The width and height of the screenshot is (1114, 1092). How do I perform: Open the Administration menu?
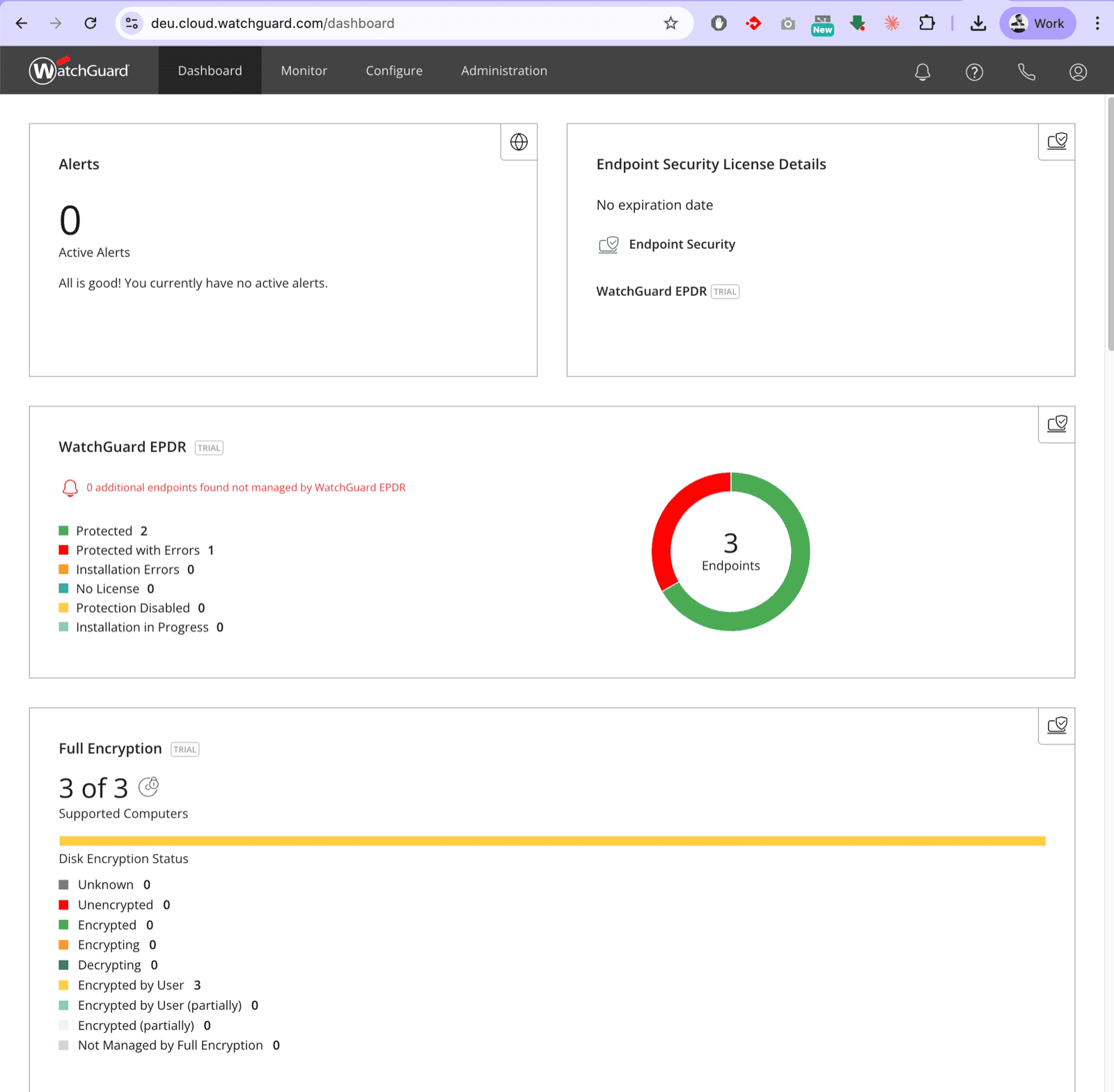[503, 70]
